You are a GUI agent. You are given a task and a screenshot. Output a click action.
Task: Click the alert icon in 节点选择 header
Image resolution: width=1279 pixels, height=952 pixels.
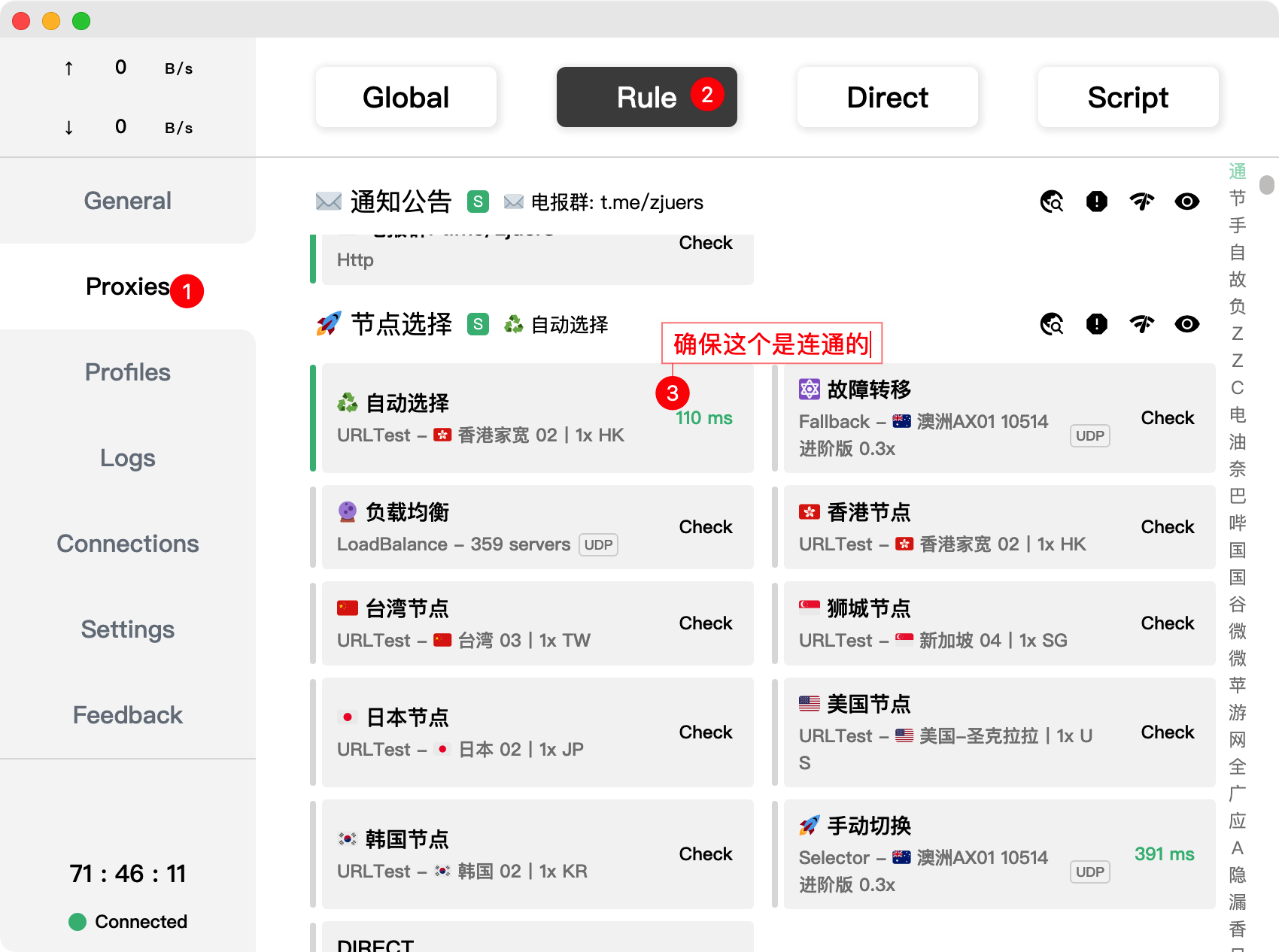pos(1096,324)
